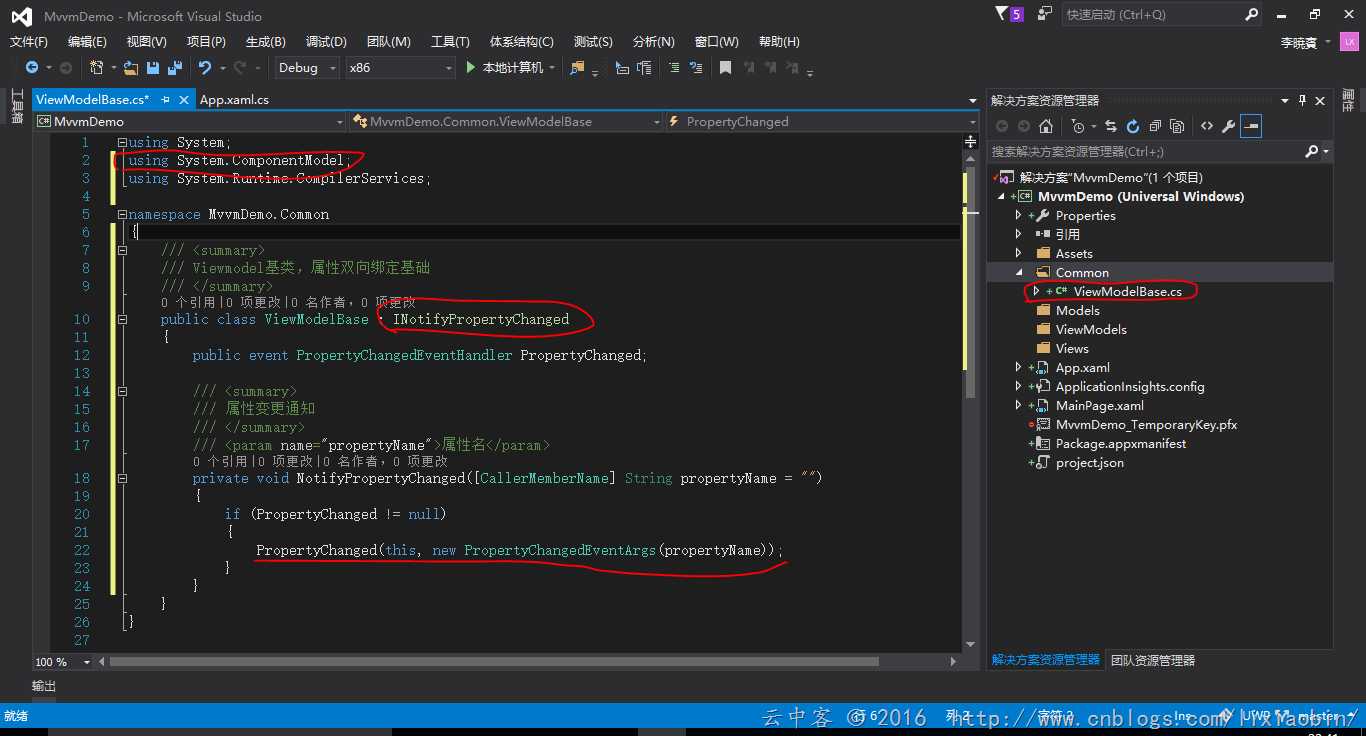Expand the ViewModelBase.cs tree node
Viewport: 1366px width, 736px height.
click(x=1037, y=292)
